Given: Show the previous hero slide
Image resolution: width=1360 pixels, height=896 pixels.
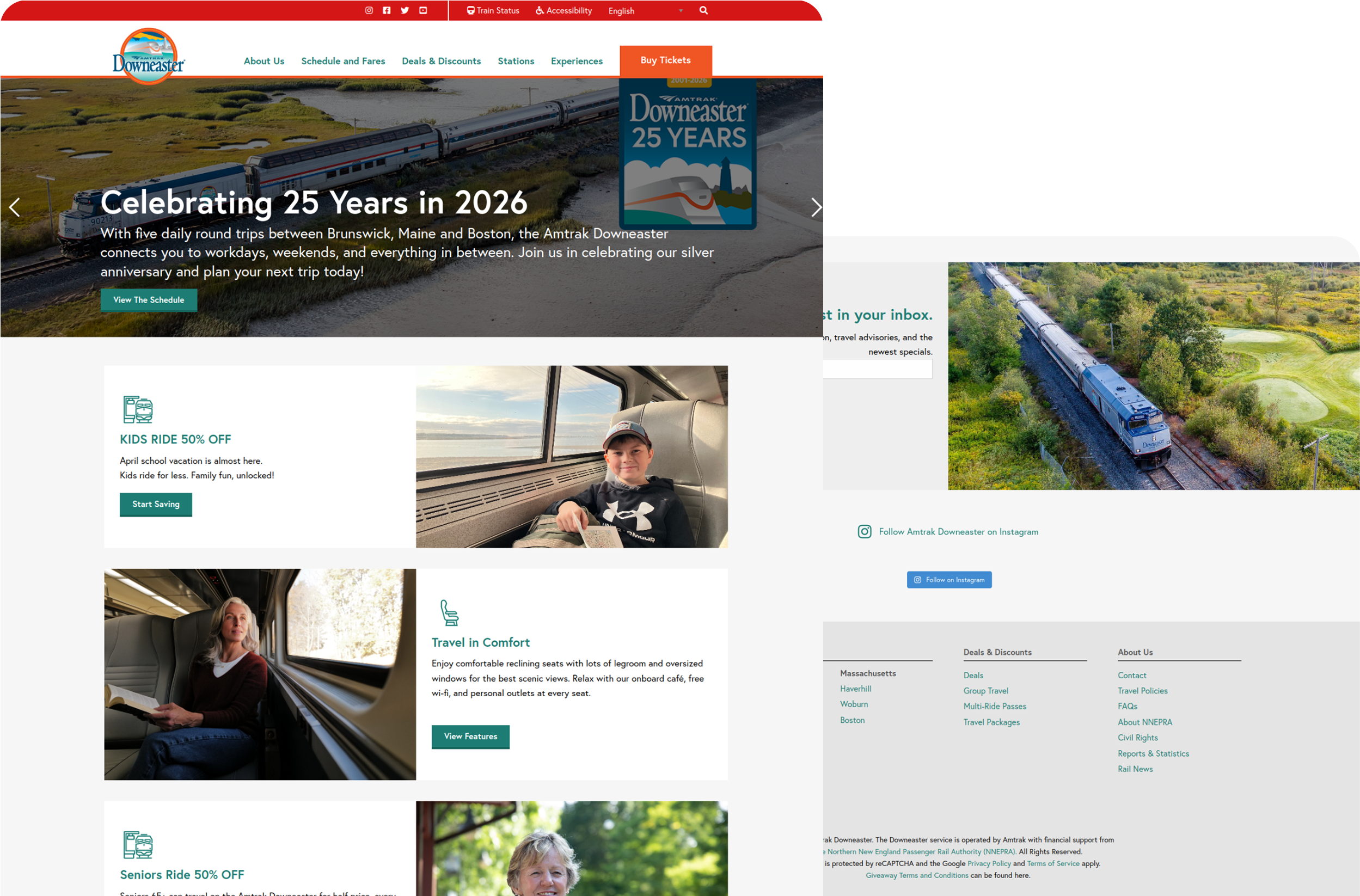Looking at the screenshot, I should (x=15, y=207).
